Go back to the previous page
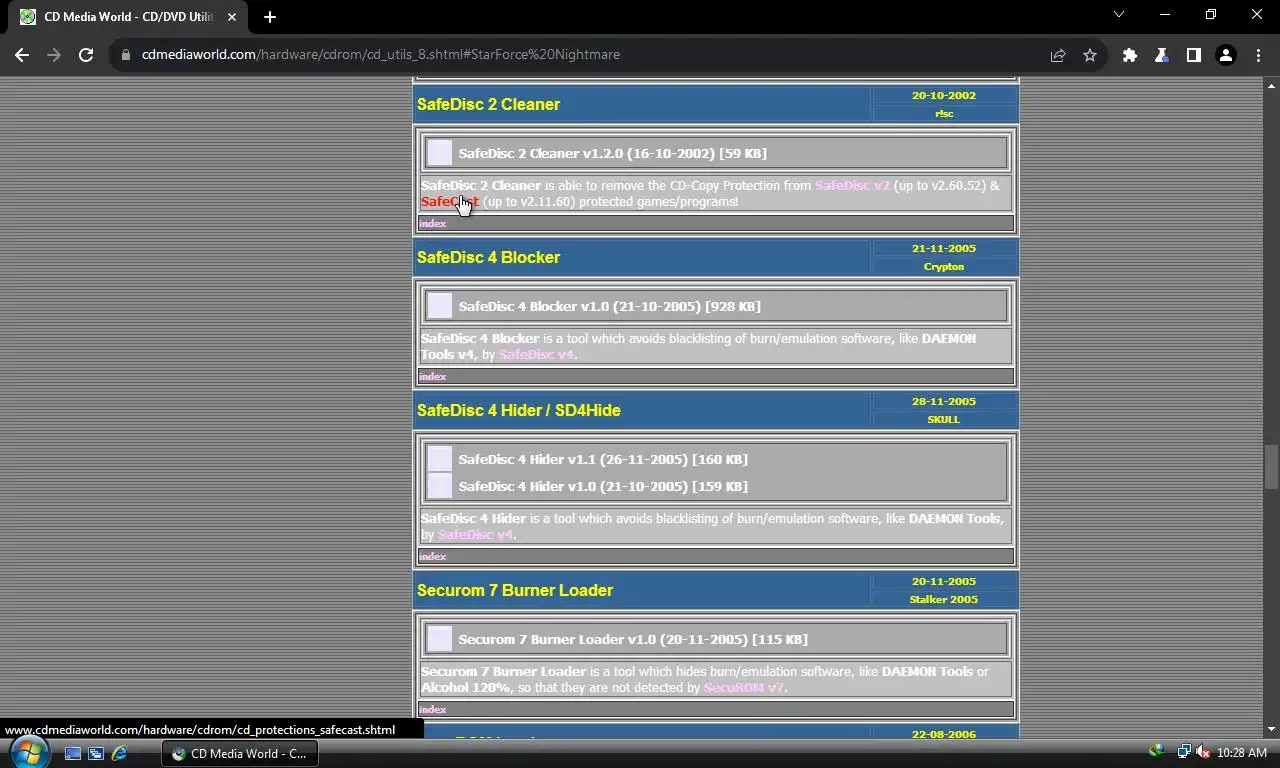This screenshot has width=1280, height=768. click(x=22, y=55)
